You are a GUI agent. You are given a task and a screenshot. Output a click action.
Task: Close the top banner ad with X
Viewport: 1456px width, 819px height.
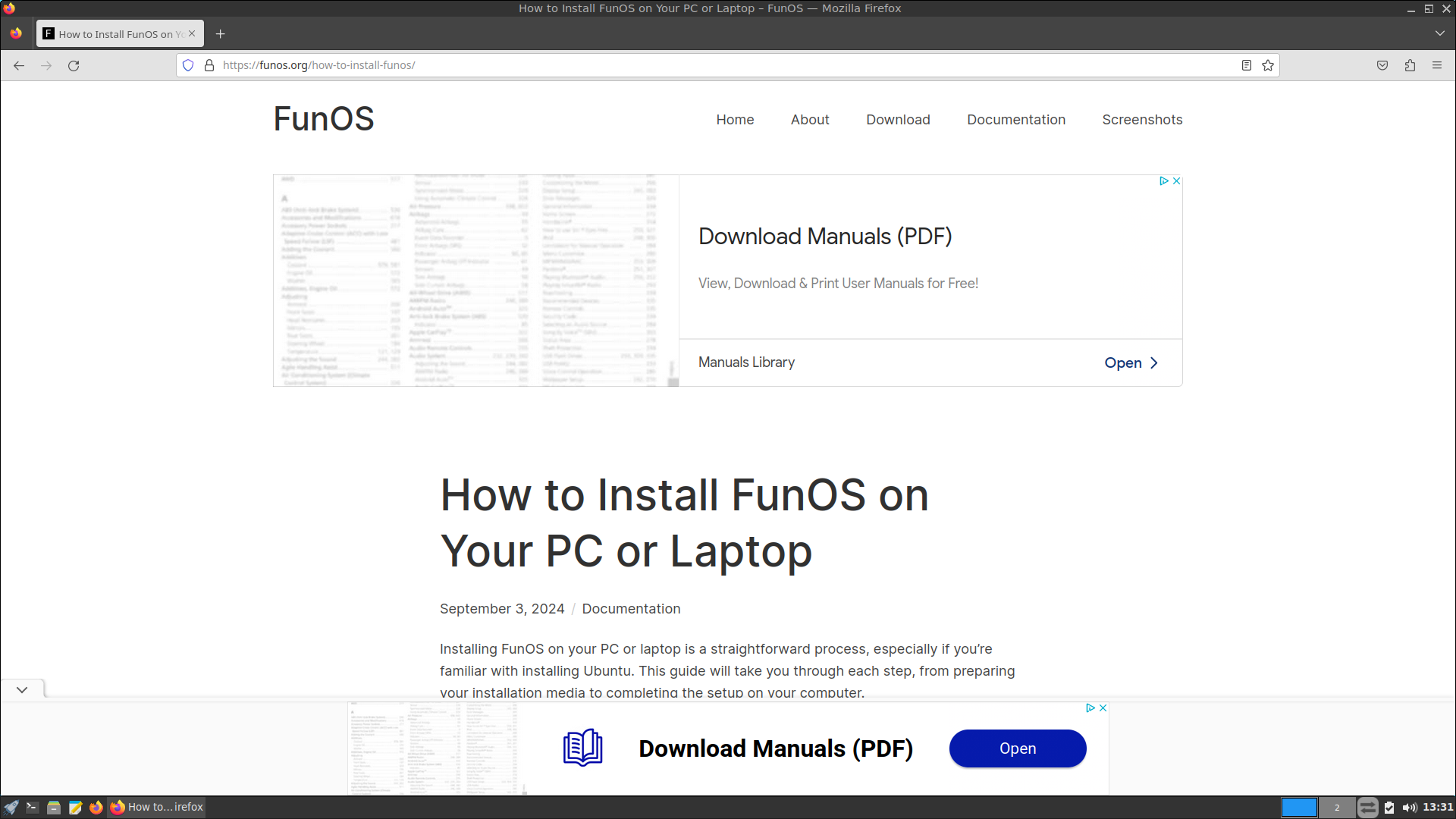coord(1176,181)
